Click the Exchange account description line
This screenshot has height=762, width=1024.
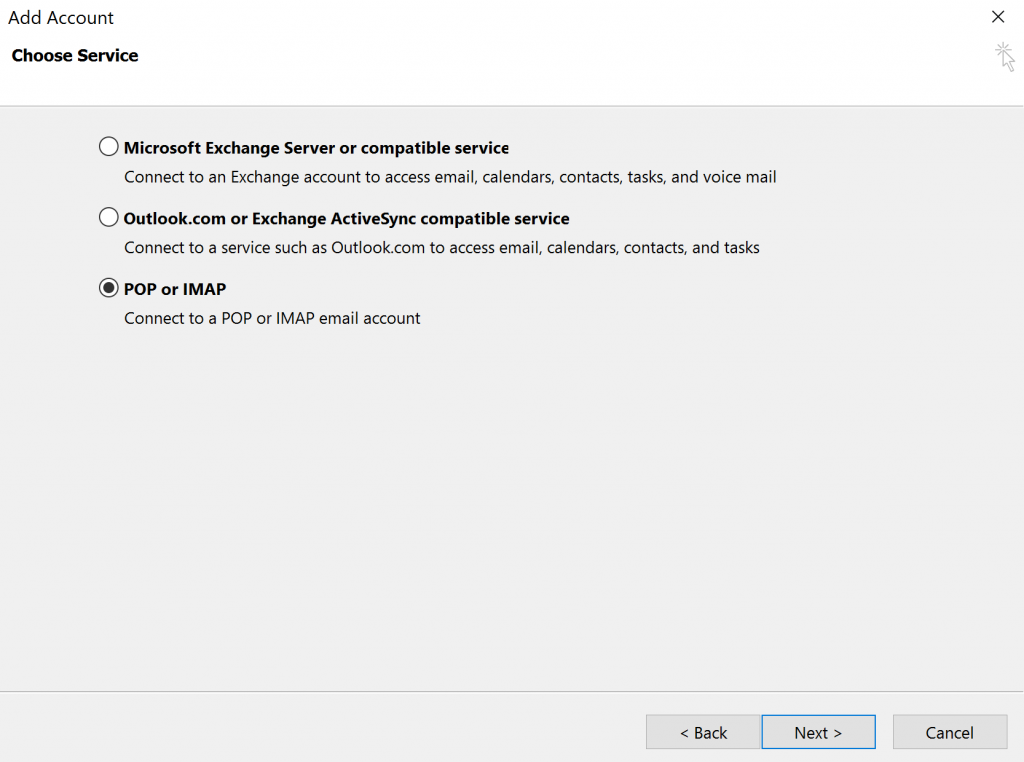tap(450, 176)
